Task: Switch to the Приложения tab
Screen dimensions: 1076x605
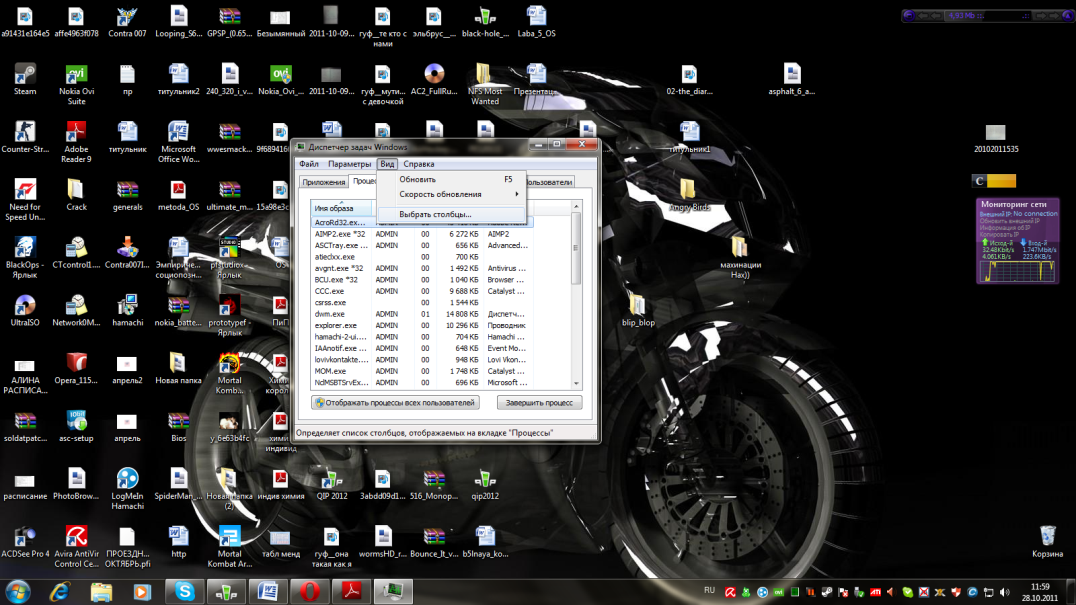Action: point(323,182)
